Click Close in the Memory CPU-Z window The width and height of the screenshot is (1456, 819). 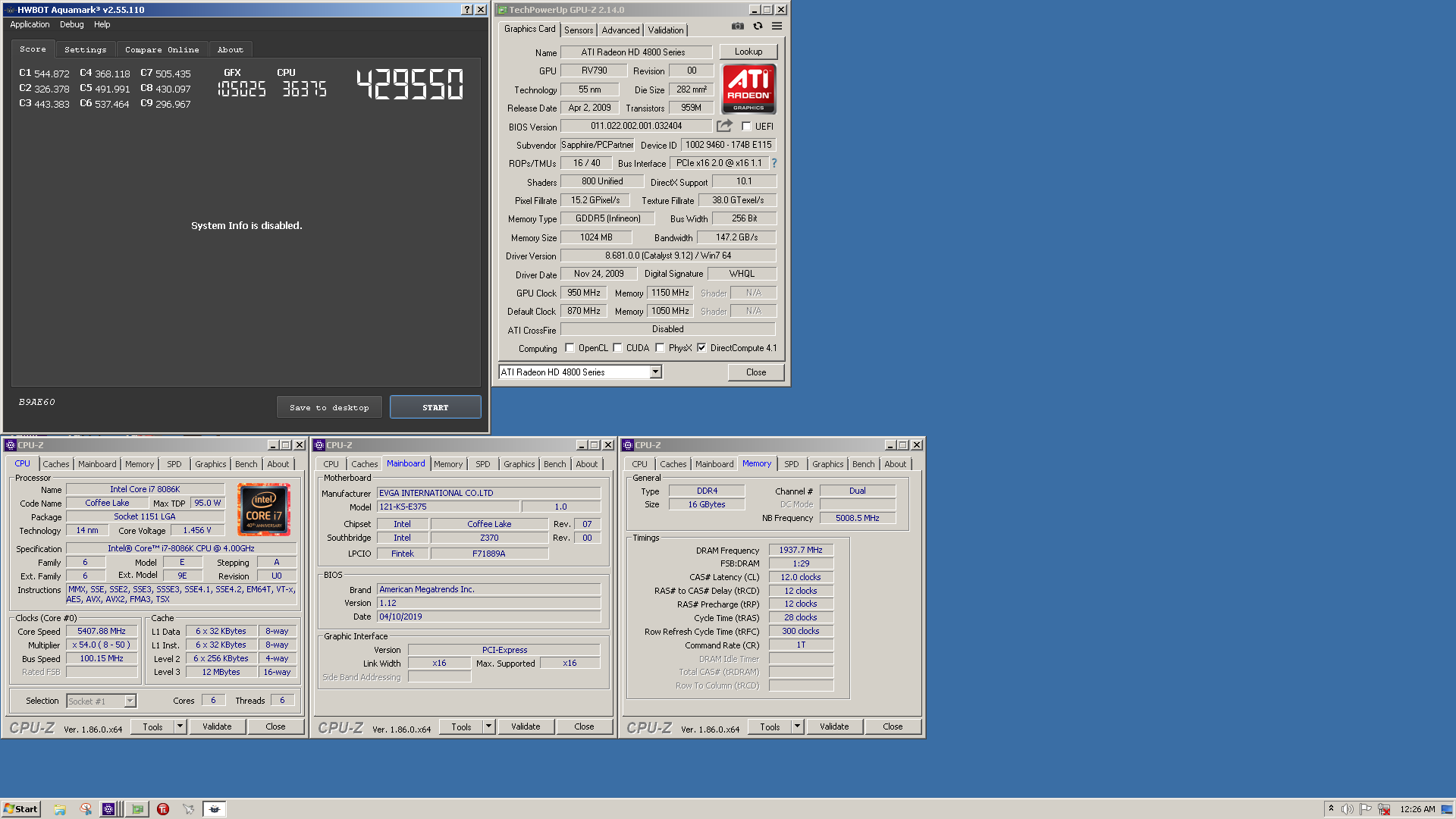pyautogui.click(x=893, y=726)
